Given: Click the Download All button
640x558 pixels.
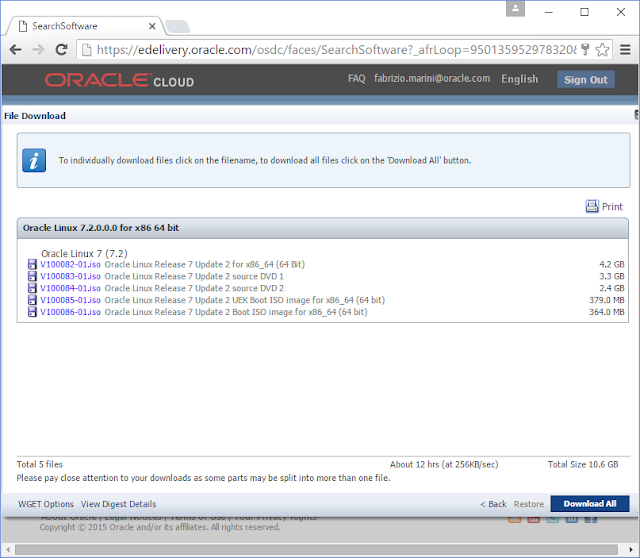Looking at the screenshot, I should pyautogui.click(x=590, y=504).
